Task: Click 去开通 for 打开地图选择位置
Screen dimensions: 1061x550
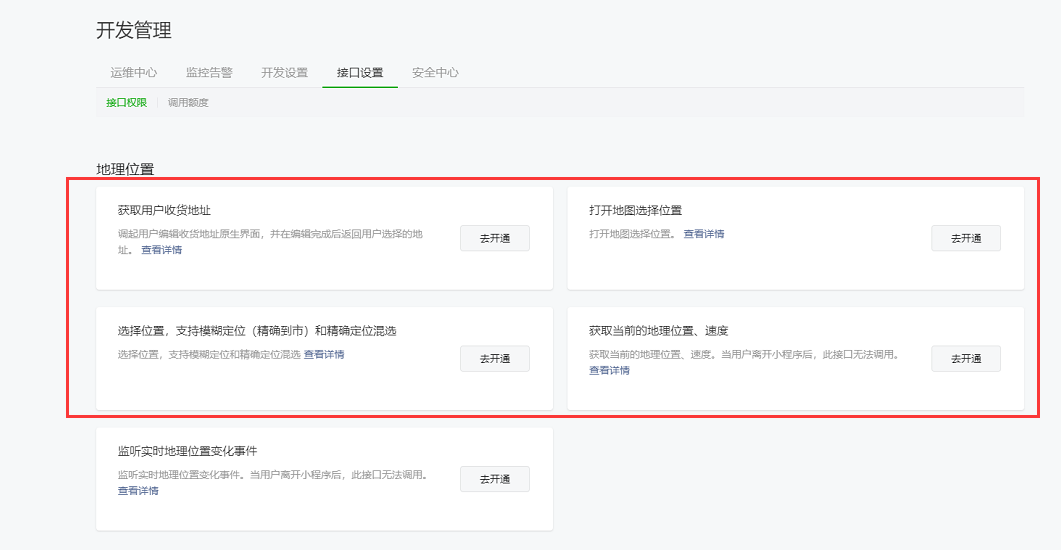Action: pyautogui.click(x=965, y=238)
